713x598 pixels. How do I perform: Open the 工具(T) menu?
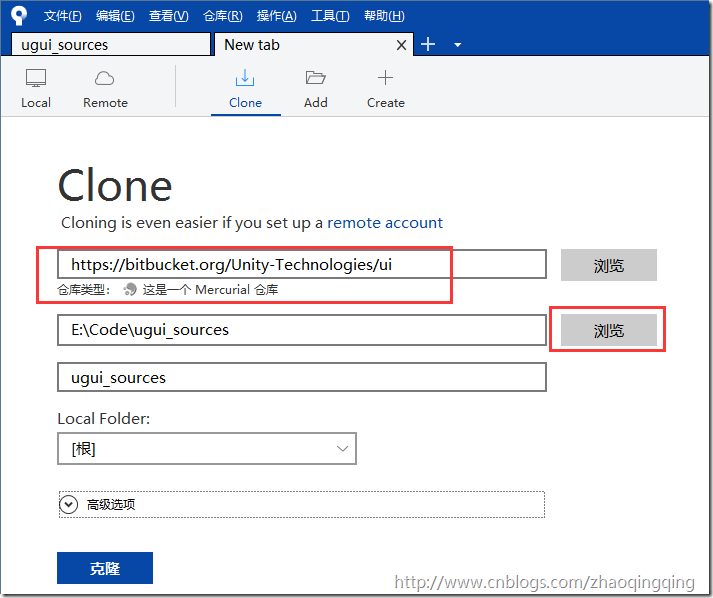[x=330, y=16]
